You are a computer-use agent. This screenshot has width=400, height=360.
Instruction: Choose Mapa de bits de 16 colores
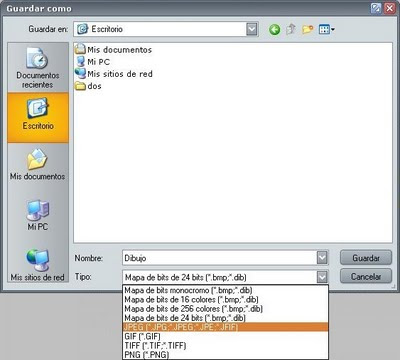click(x=225, y=299)
